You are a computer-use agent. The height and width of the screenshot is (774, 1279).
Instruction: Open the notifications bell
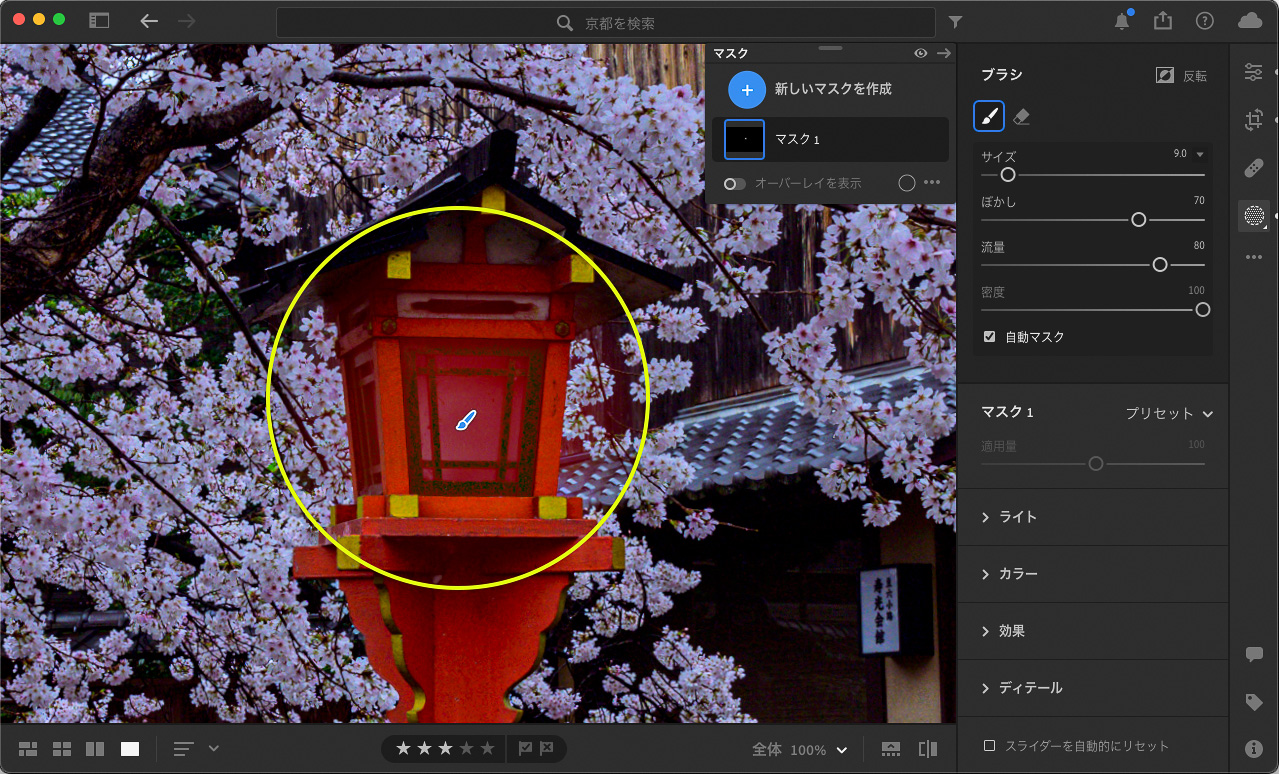pos(1123,21)
